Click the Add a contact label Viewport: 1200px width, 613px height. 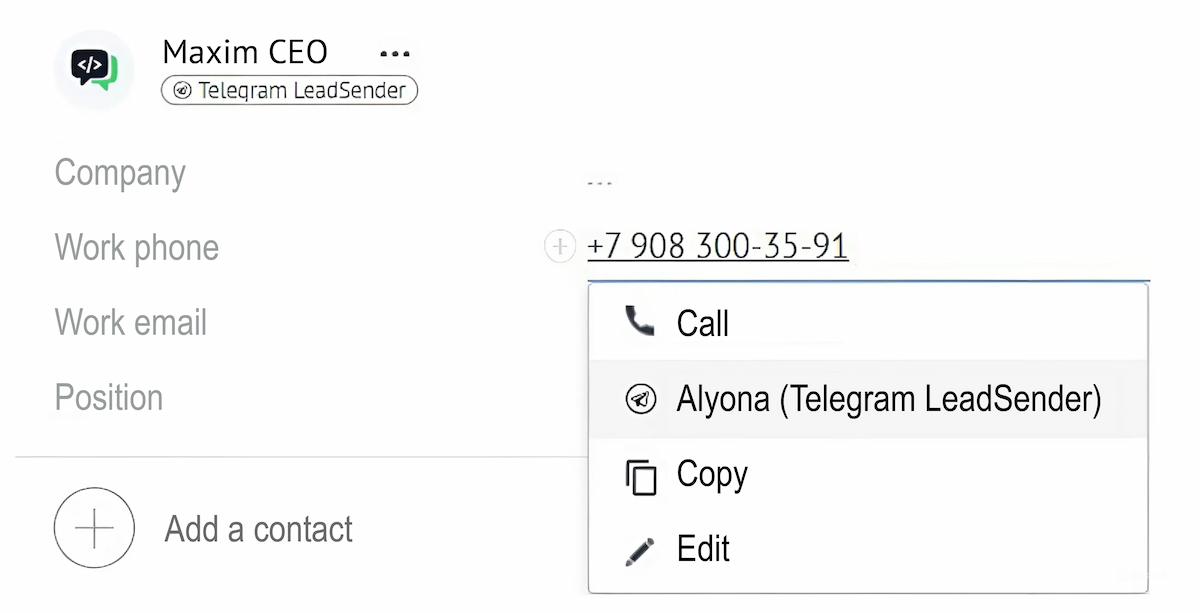click(x=258, y=529)
